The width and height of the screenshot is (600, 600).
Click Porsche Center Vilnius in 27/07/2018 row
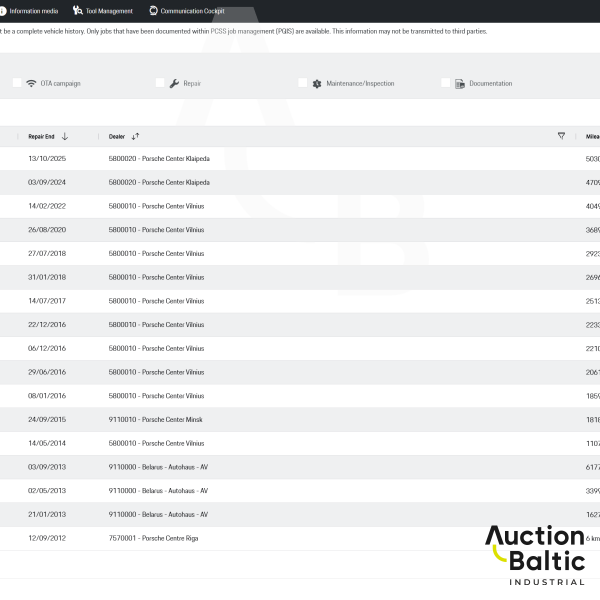(x=157, y=253)
